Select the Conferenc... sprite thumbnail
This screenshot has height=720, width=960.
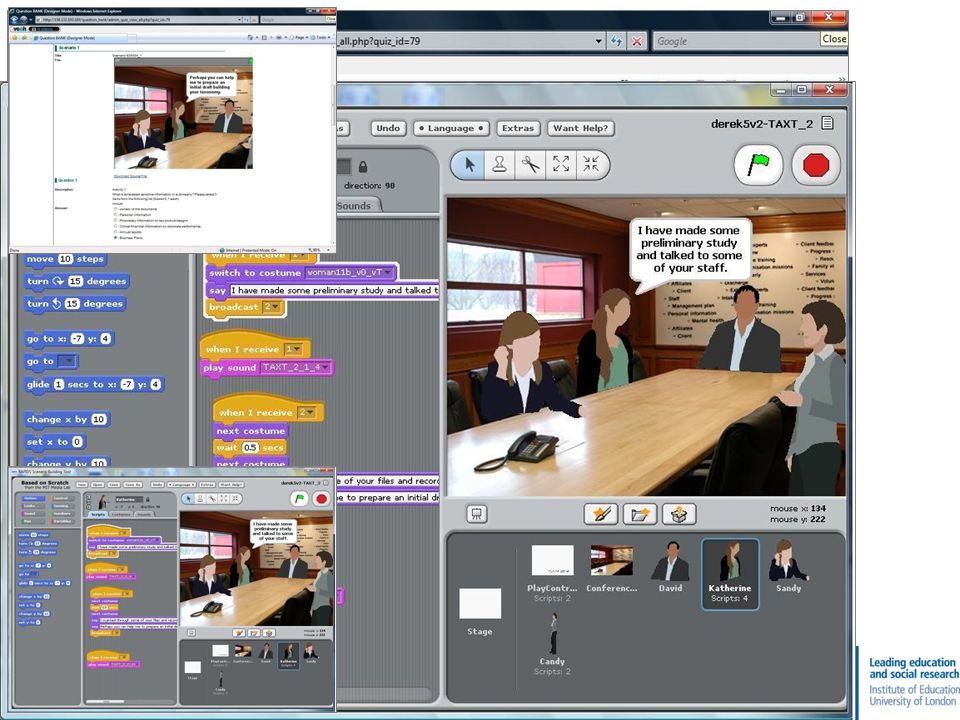(612, 568)
